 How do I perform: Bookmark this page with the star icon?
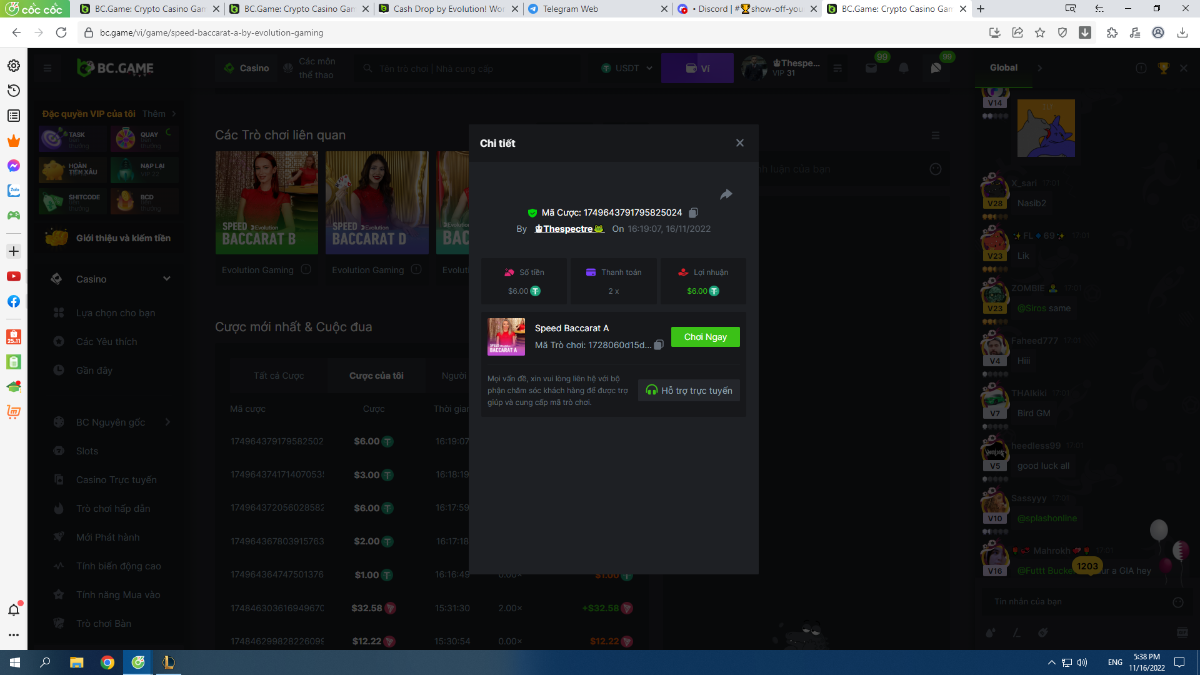(1040, 32)
